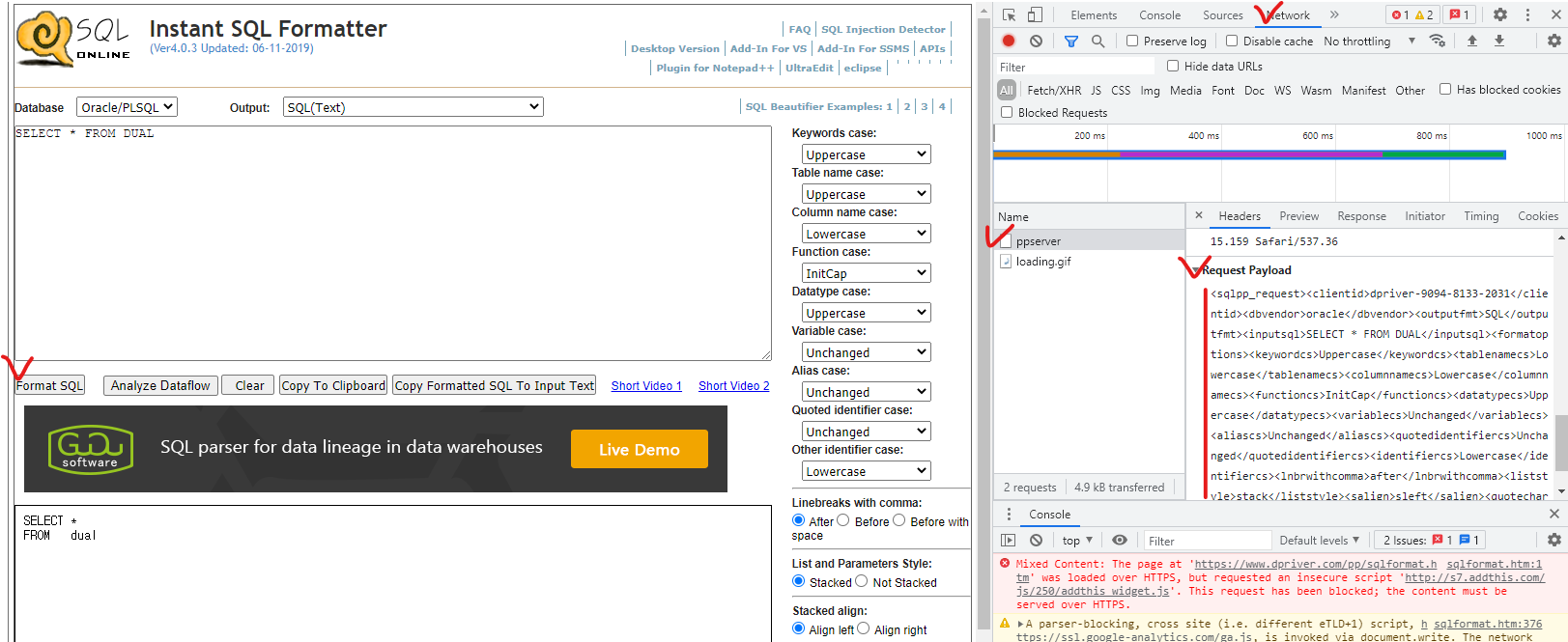Open network panel settings gear
1568x642 pixels.
pos(1554,41)
